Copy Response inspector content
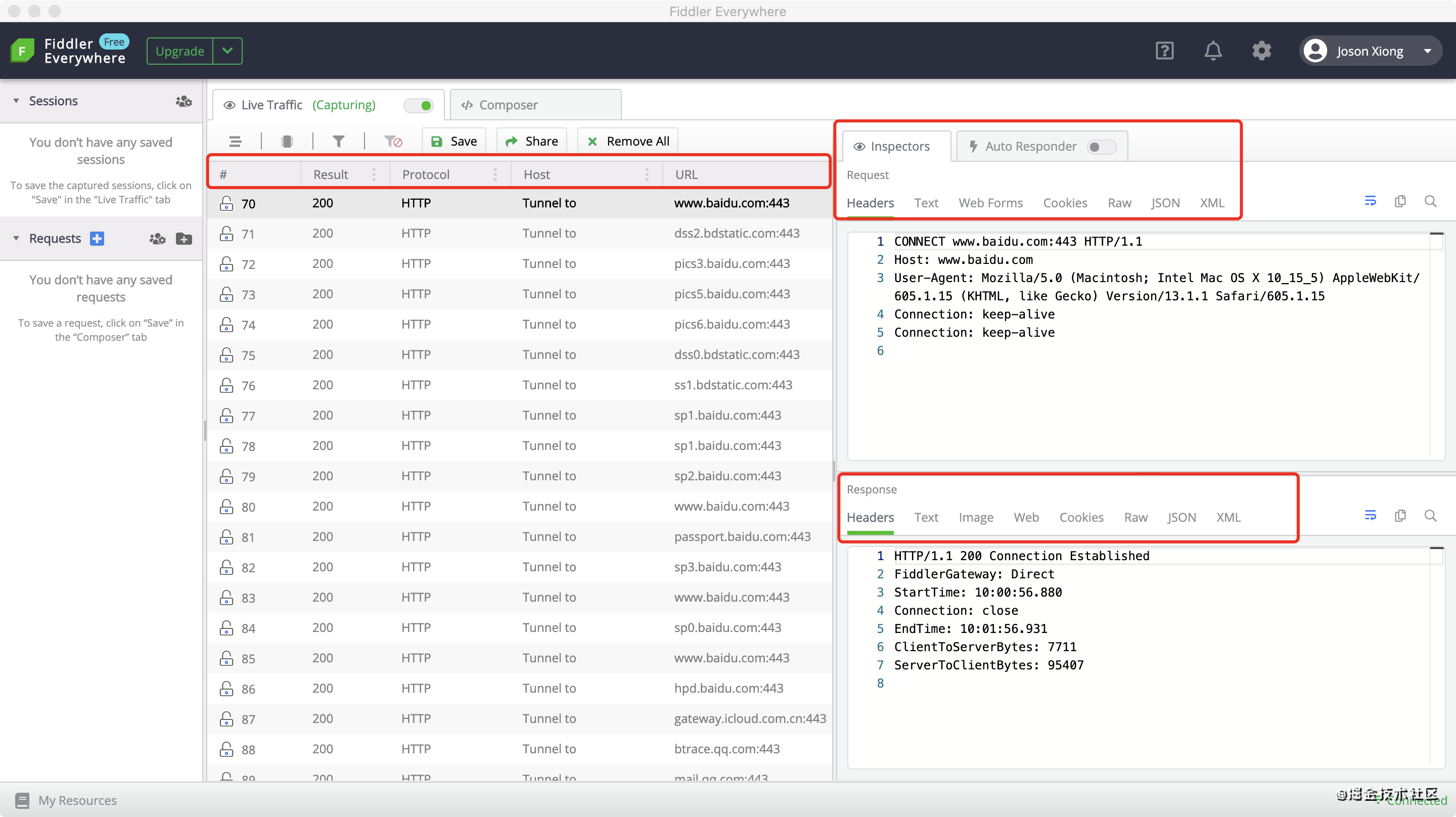 coord(1400,516)
